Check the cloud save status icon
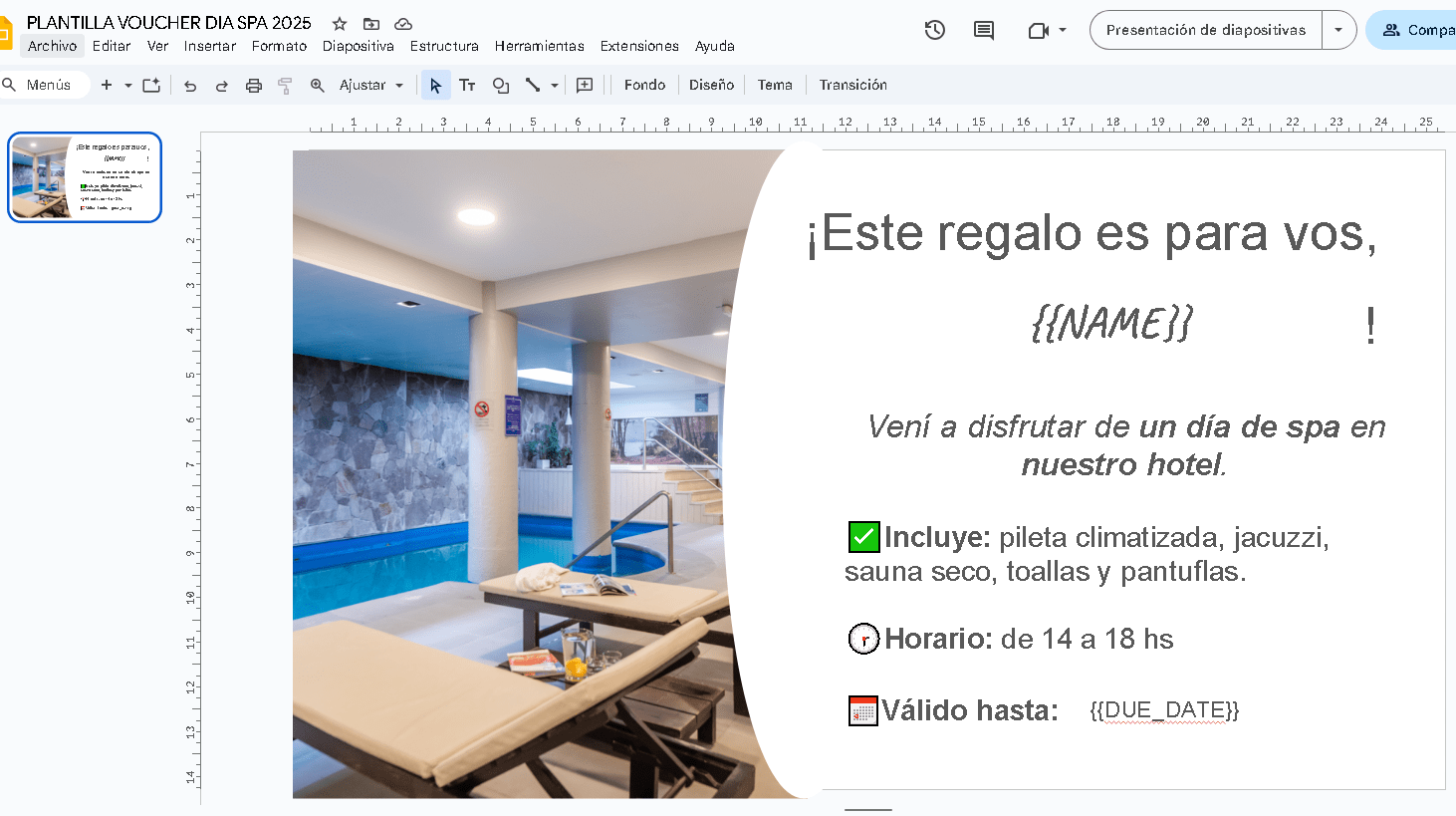The width and height of the screenshot is (1456, 816). tap(403, 24)
